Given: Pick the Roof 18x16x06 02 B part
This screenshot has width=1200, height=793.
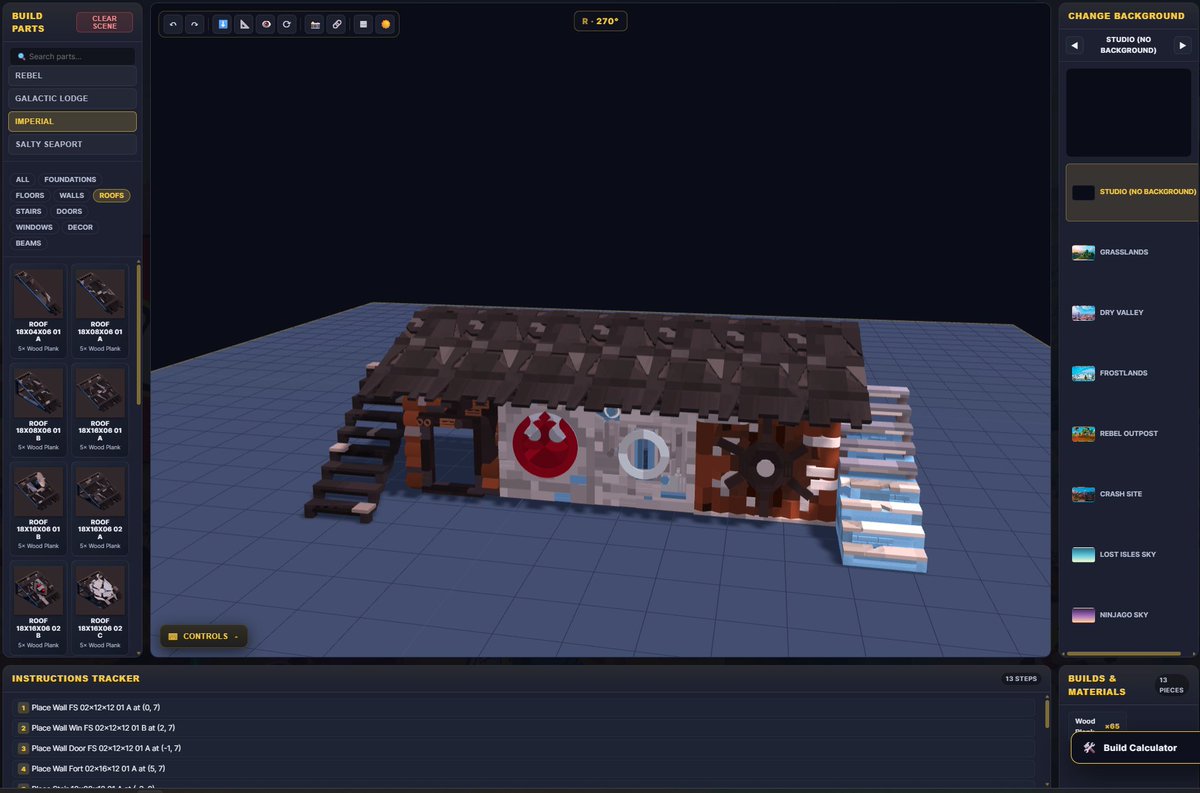Looking at the screenshot, I should click(39, 607).
